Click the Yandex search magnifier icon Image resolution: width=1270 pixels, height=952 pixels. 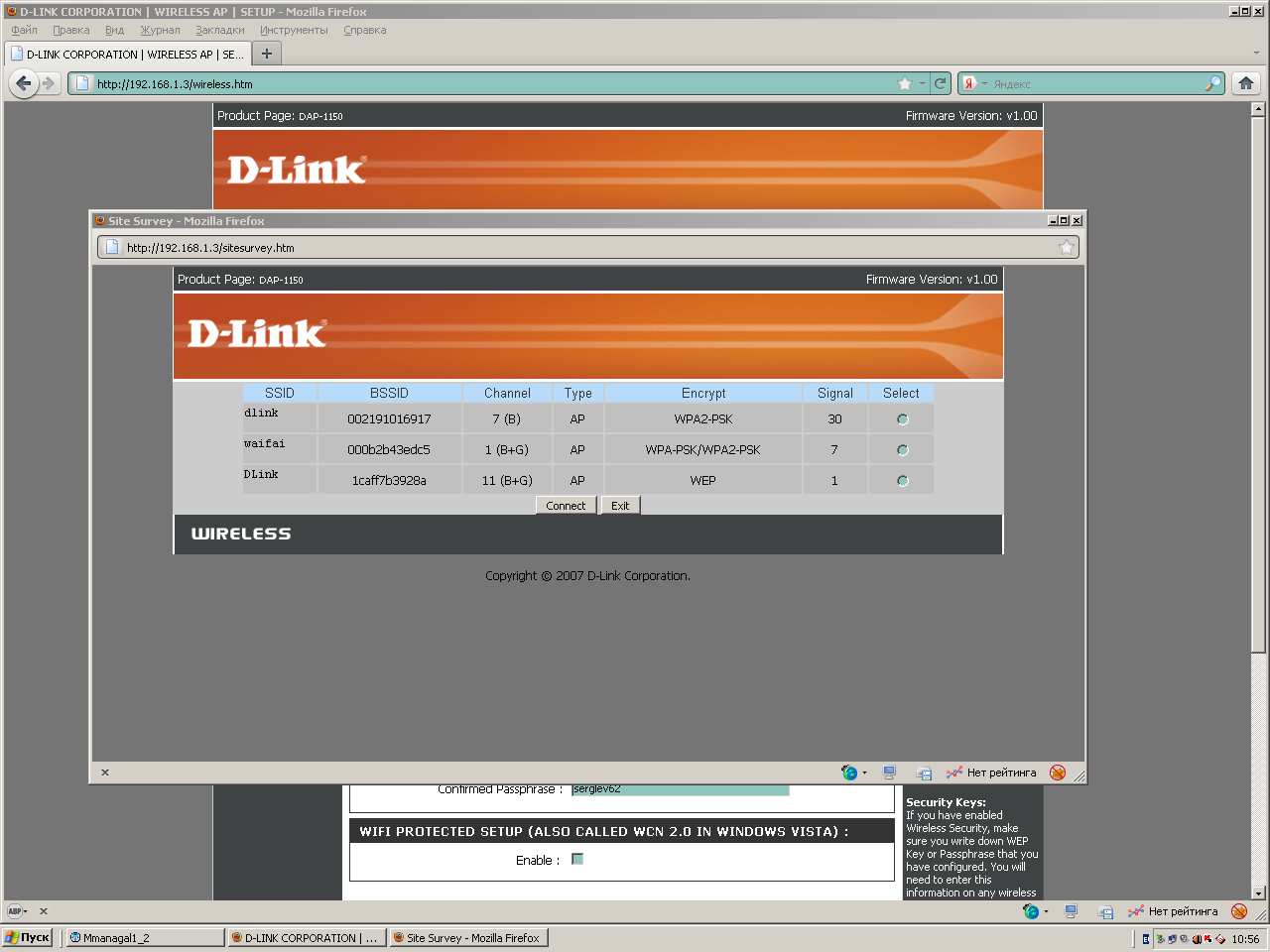(x=1212, y=84)
